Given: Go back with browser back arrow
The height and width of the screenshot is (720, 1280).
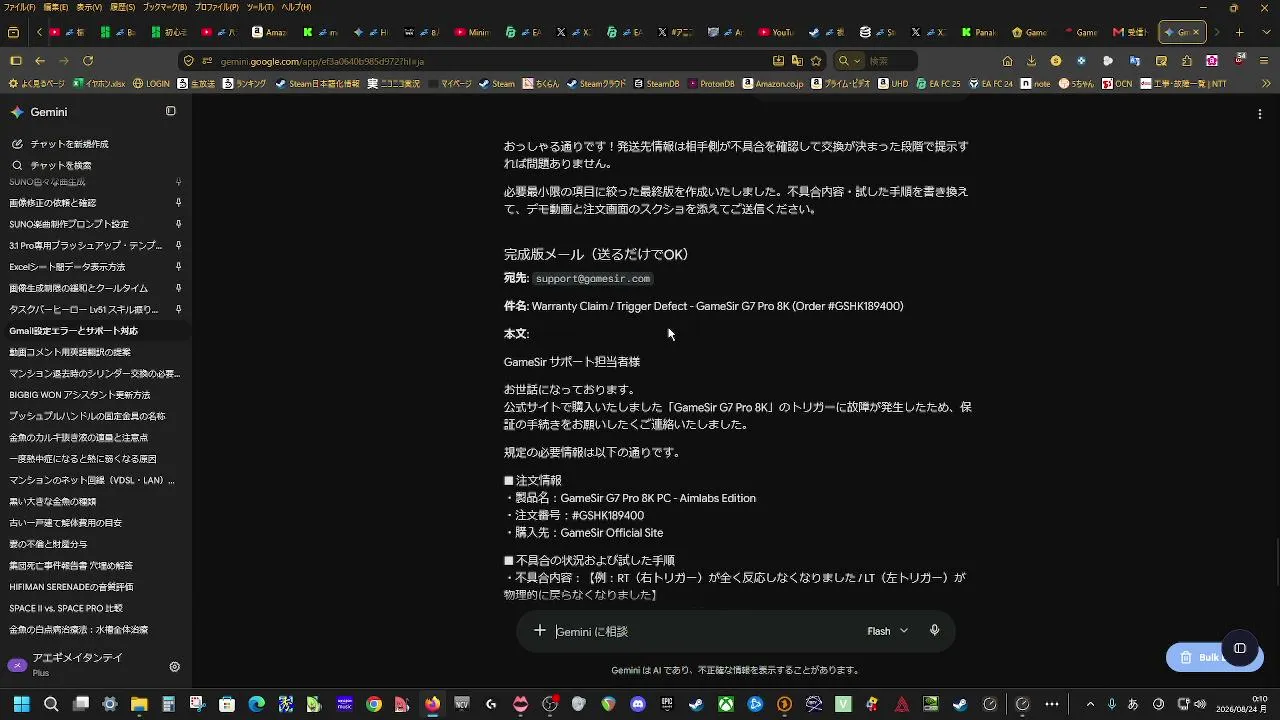Looking at the screenshot, I should tap(40, 61).
